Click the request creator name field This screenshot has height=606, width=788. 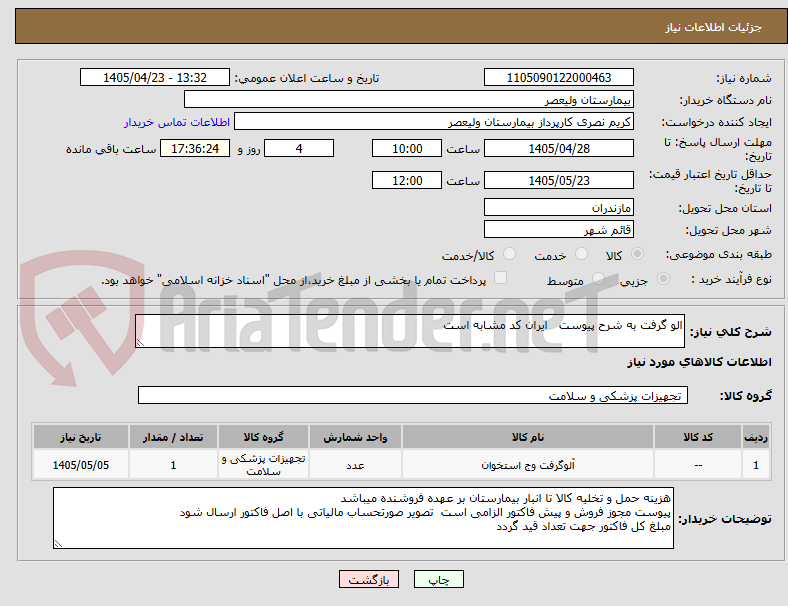[x=434, y=122]
